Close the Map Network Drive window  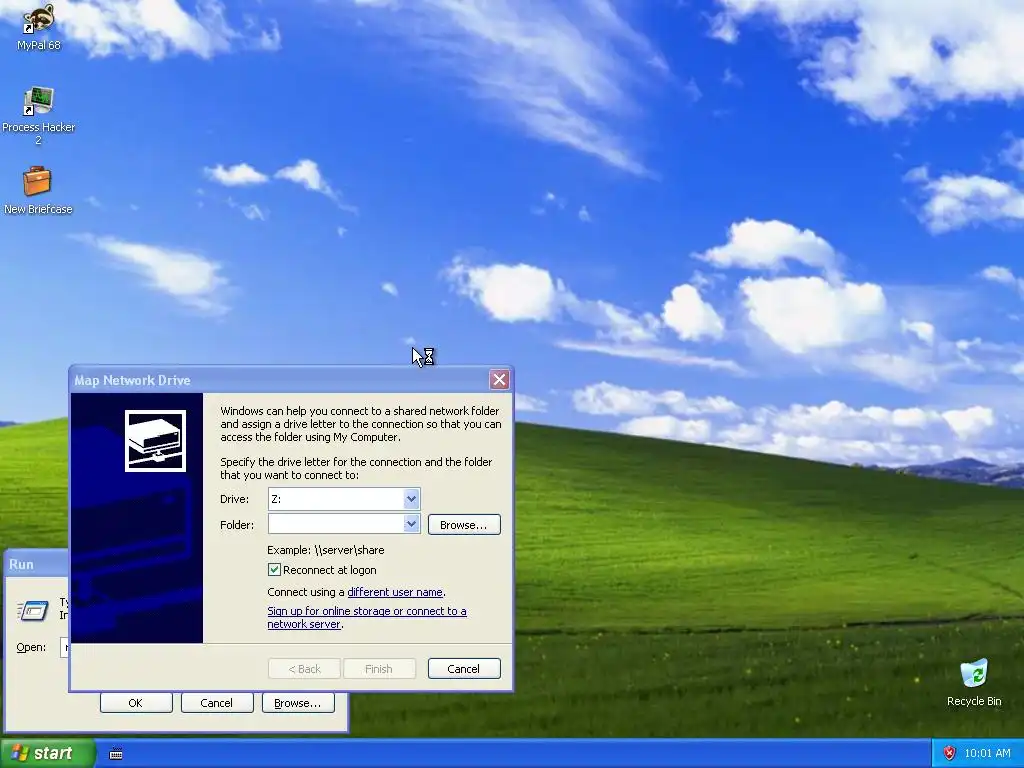click(499, 379)
